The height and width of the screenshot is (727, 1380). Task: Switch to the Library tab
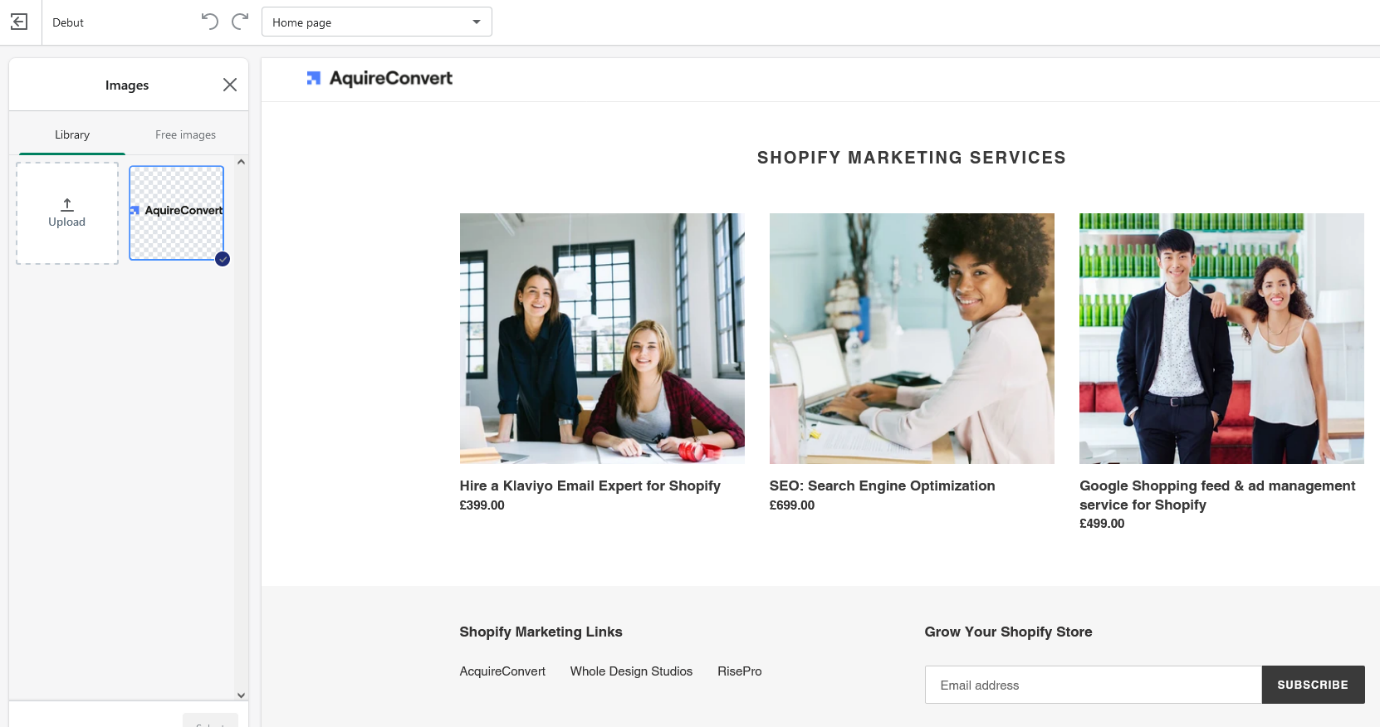(x=72, y=135)
